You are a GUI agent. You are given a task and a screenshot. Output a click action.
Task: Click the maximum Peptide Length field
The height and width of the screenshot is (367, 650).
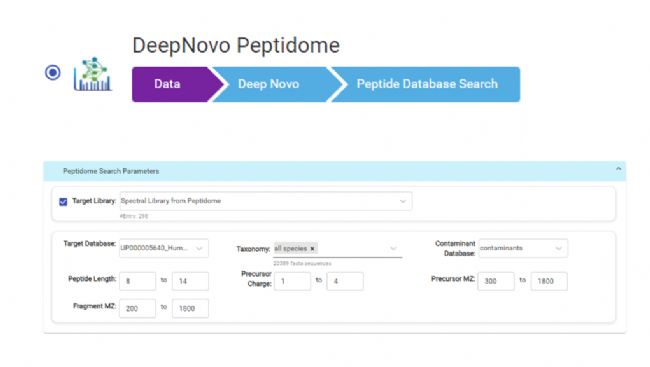click(x=190, y=281)
